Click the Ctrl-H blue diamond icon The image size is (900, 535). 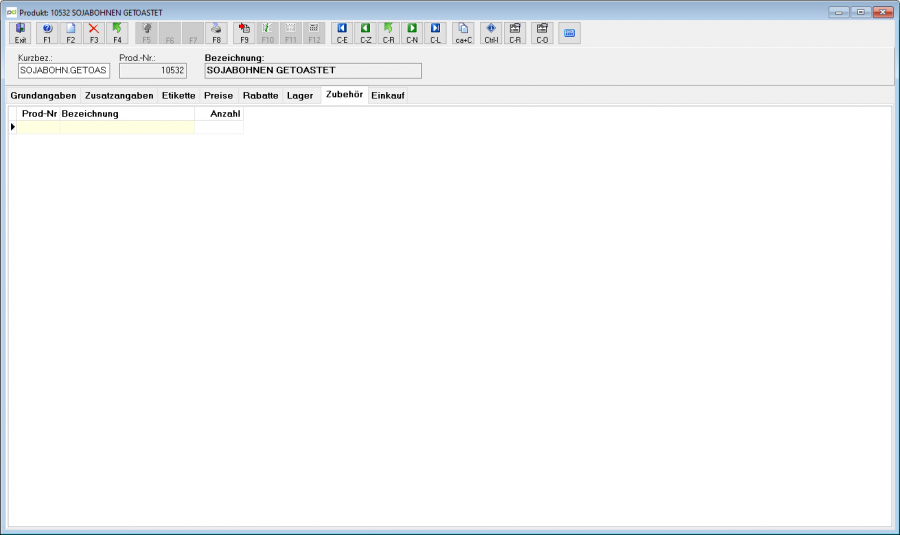[x=491, y=33]
